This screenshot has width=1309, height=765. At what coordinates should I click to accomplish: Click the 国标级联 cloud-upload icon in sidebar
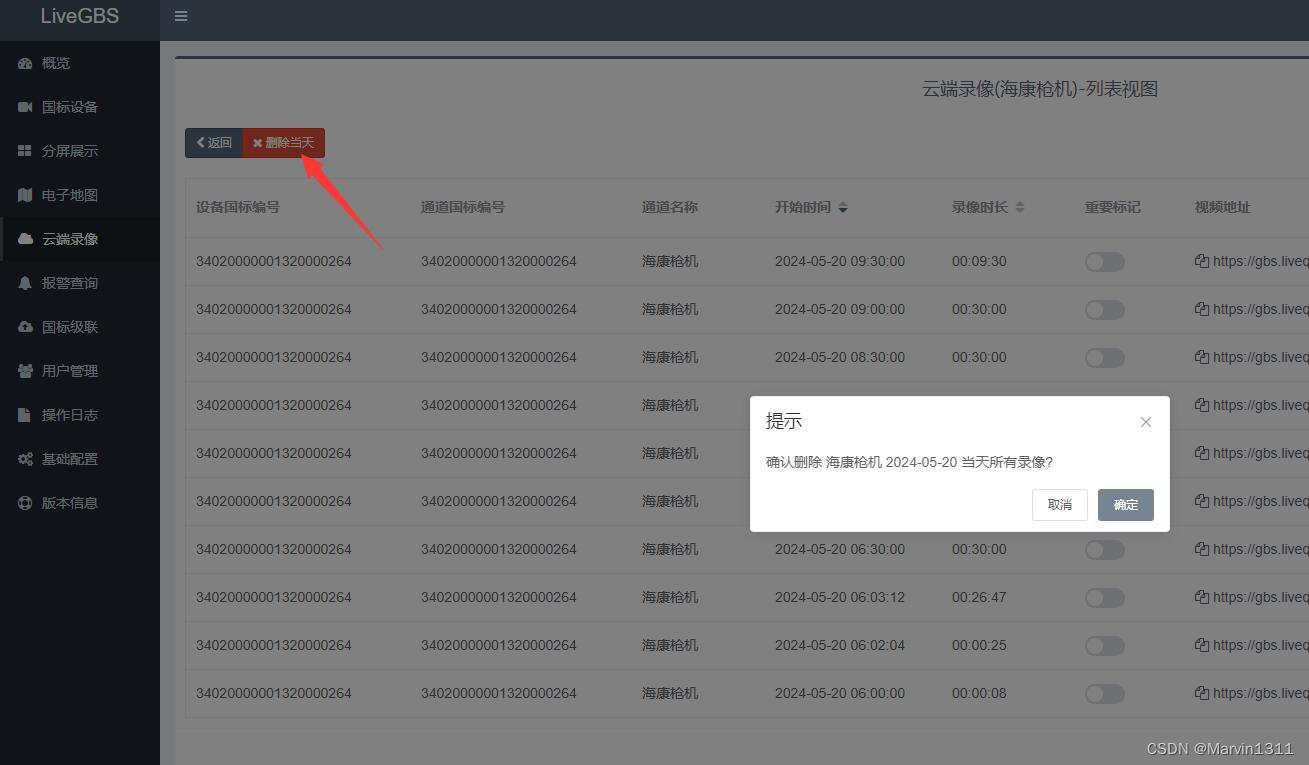point(25,327)
